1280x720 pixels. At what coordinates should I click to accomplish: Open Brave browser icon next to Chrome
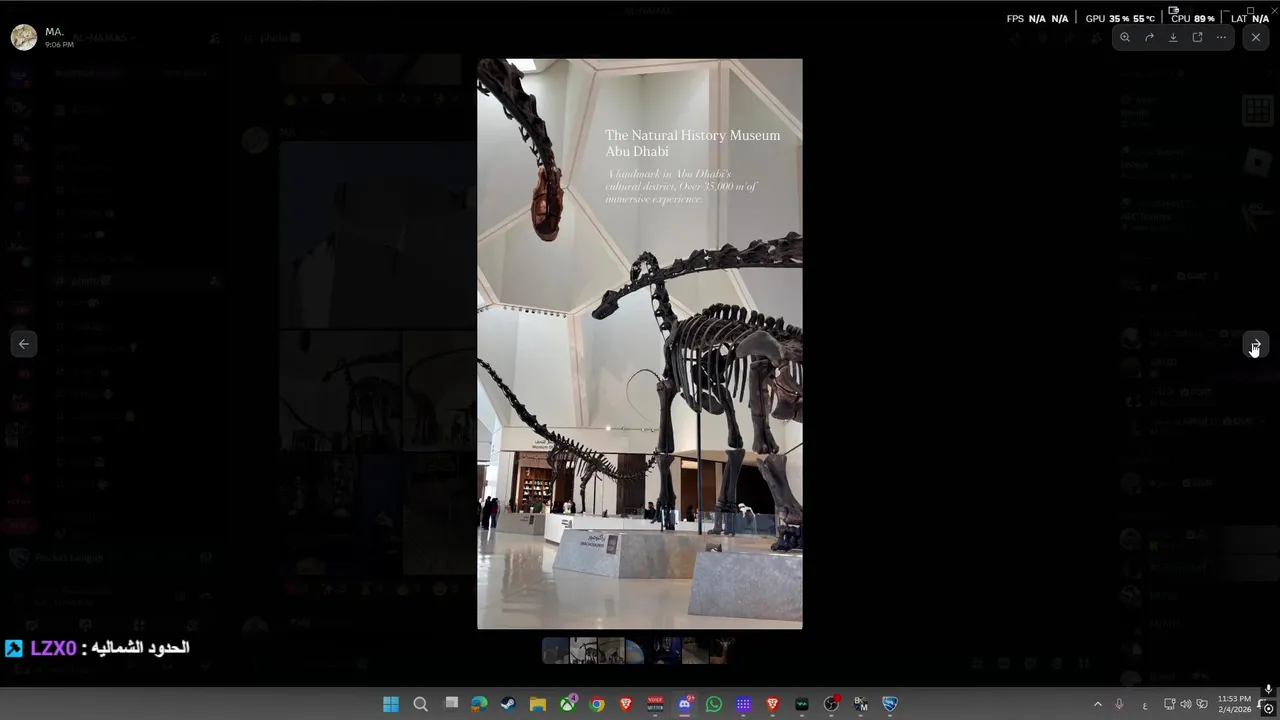click(626, 704)
